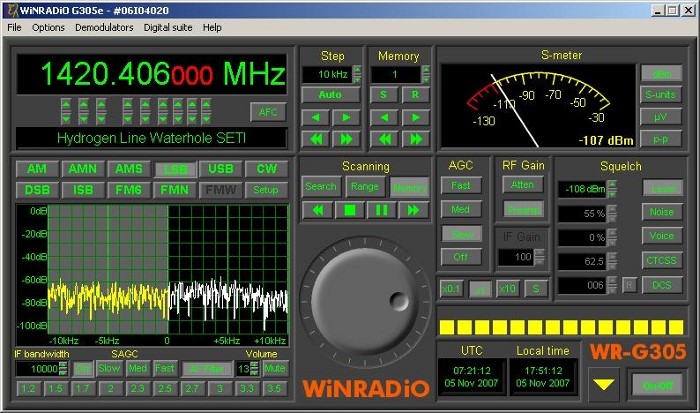Open the Digital suite menu
Viewport: 700px width, 413px height.
click(x=169, y=28)
